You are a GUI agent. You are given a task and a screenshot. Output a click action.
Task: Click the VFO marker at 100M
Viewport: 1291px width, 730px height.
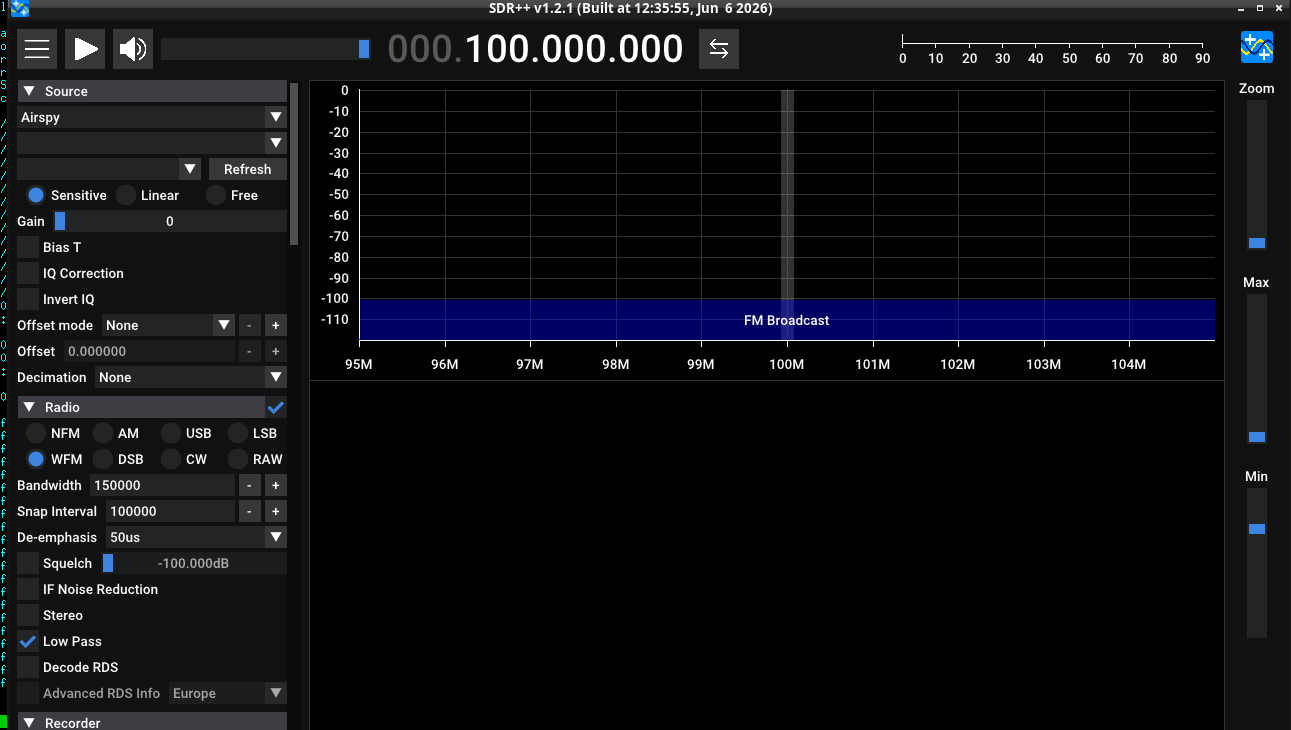(x=787, y=215)
